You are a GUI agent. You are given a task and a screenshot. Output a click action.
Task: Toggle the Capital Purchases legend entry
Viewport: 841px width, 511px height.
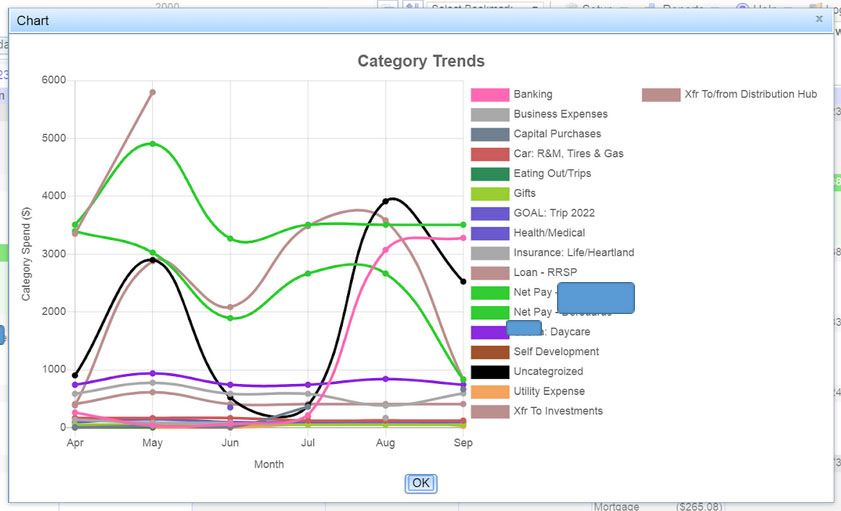490,134
